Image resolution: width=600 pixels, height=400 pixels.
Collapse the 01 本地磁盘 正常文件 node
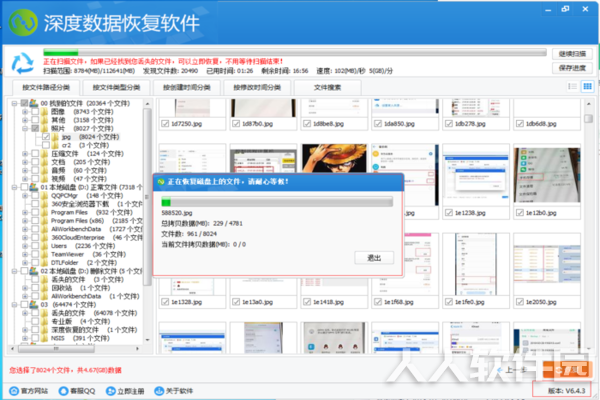14,187
